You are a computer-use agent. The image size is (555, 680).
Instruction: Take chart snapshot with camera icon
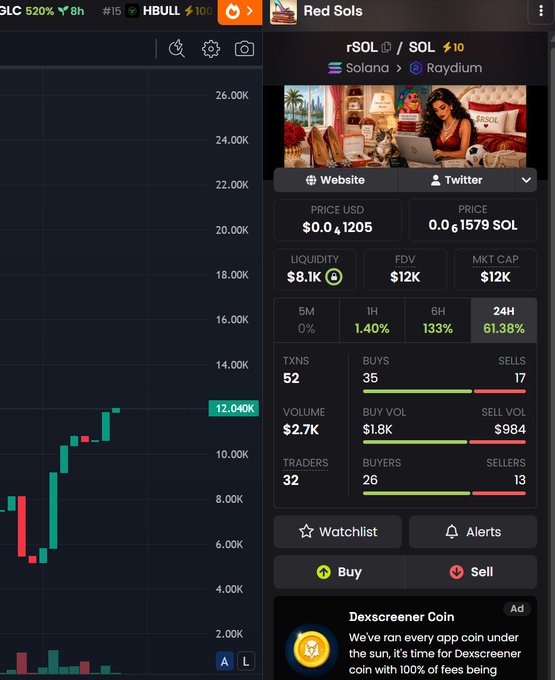(244, 49)
